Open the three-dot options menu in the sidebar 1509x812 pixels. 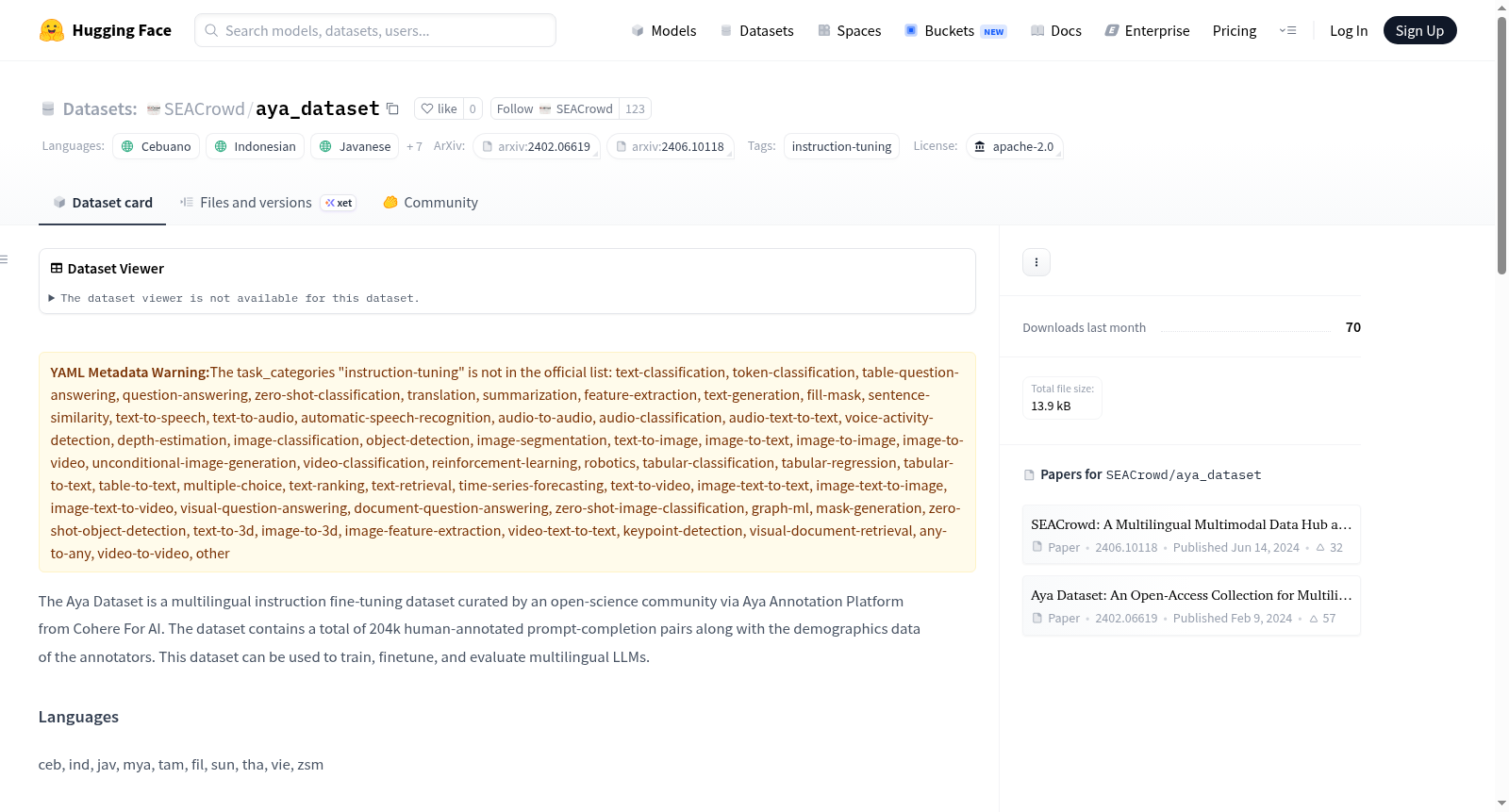pos(1036,262)
